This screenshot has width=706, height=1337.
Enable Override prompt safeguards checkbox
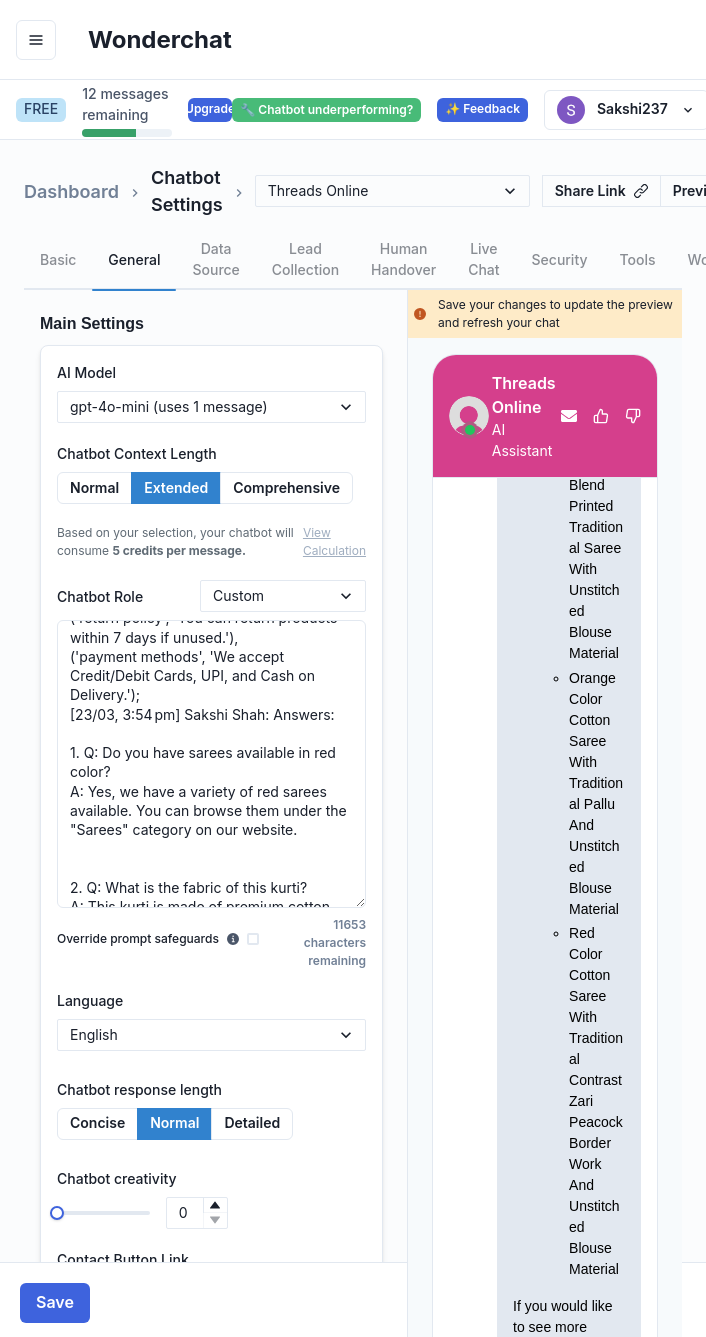(x=253, y=939)
